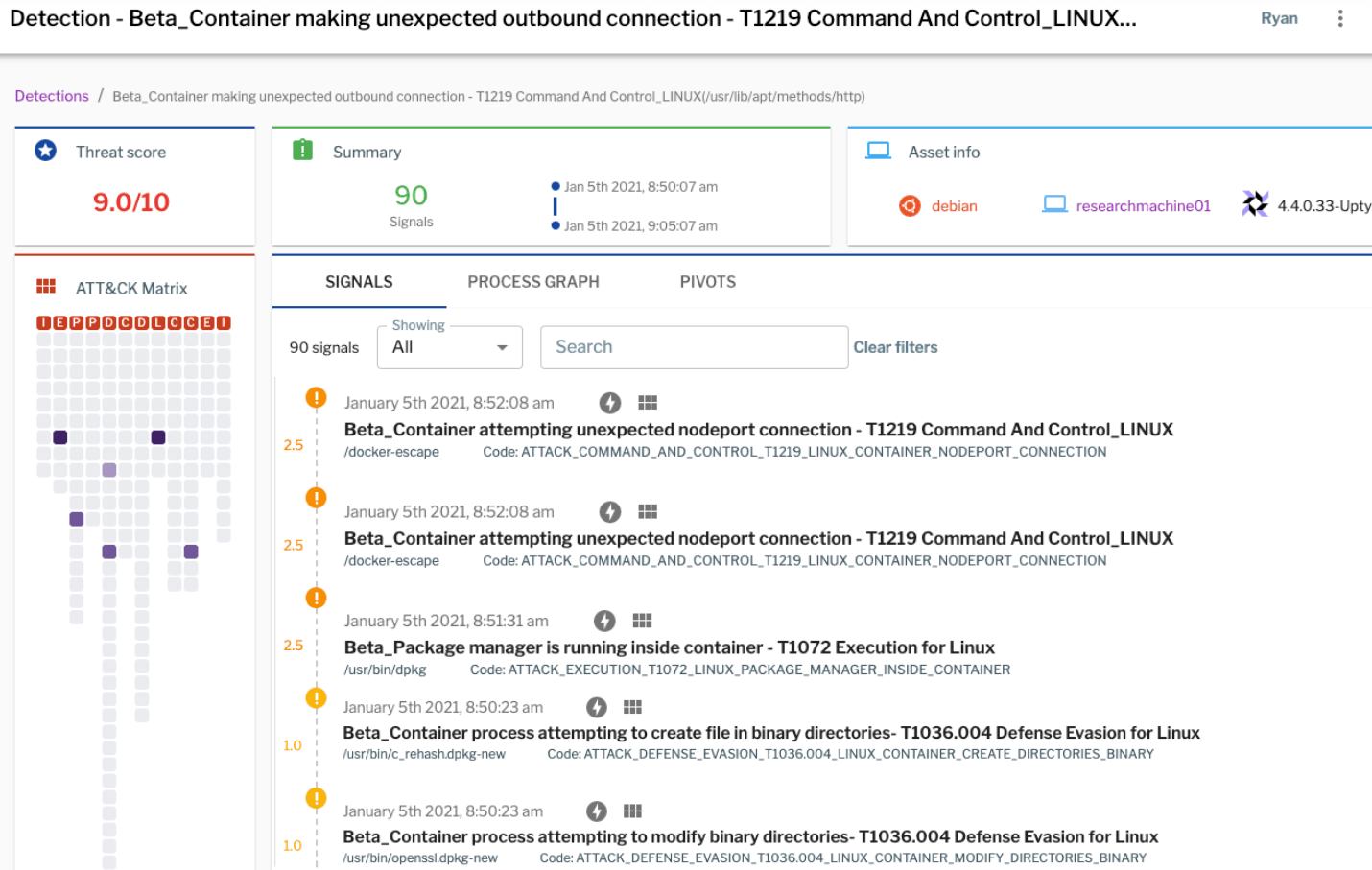Switch to the PROCESS GRAPH tab
Image resolution: width=1372 pixels, height=870 pixels.
point(533,282)
